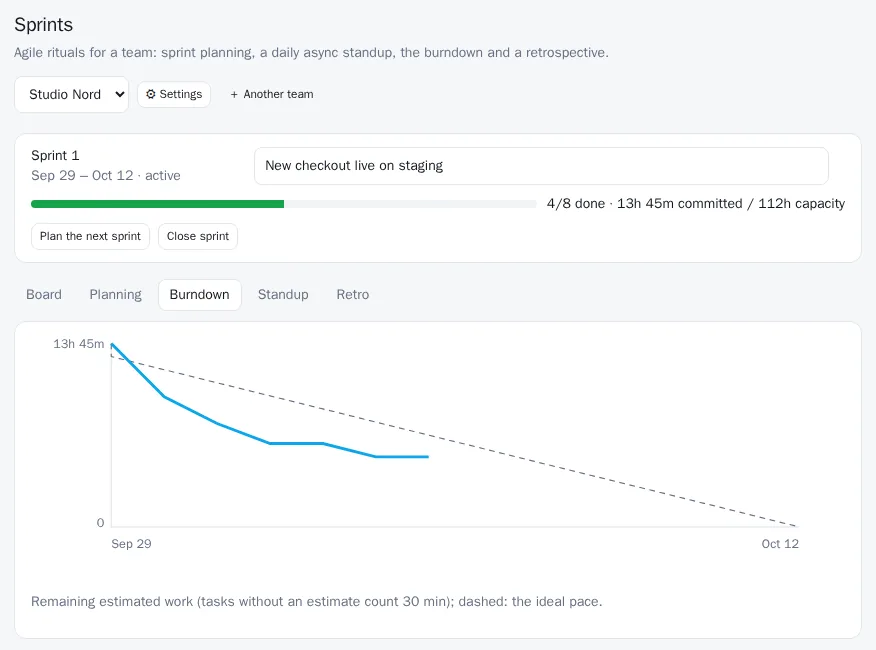Screen dimensions: 876x650
Task: Open the Planning tab
Action: point(116,295)
